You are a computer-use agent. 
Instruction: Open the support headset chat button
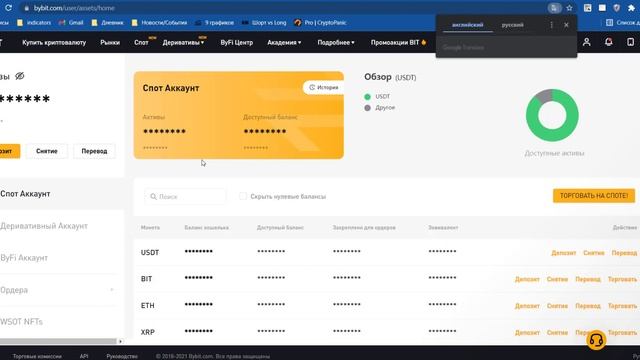tap(596, 340)
